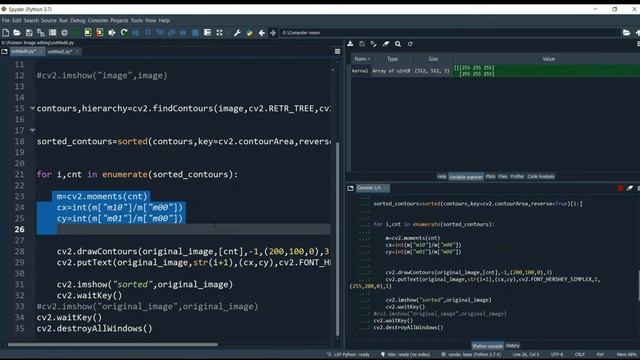
Task: Switch to Variable explorer tab
Action: (466, 176)
